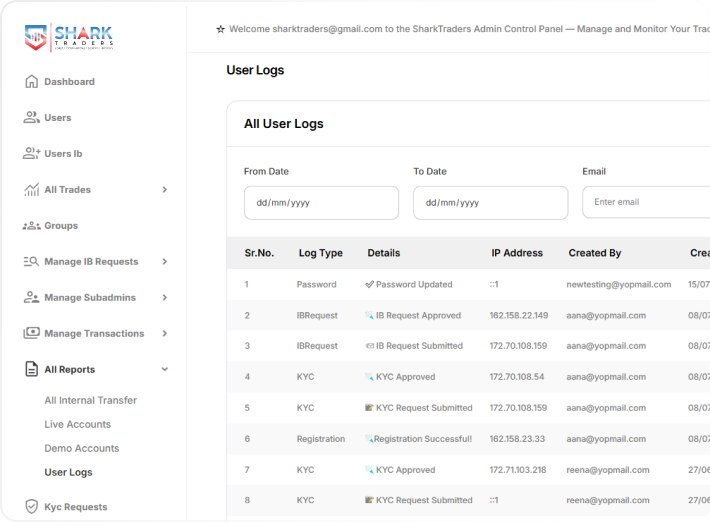Click the Users people icon
The image size is (710, 522).
(x=31, y=117)
